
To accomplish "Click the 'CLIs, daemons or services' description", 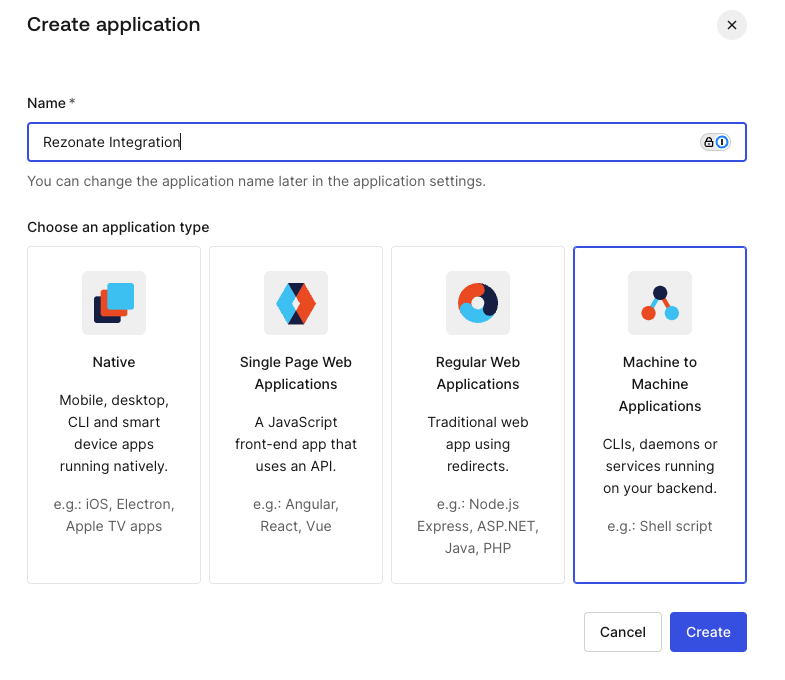I will 660,466.
